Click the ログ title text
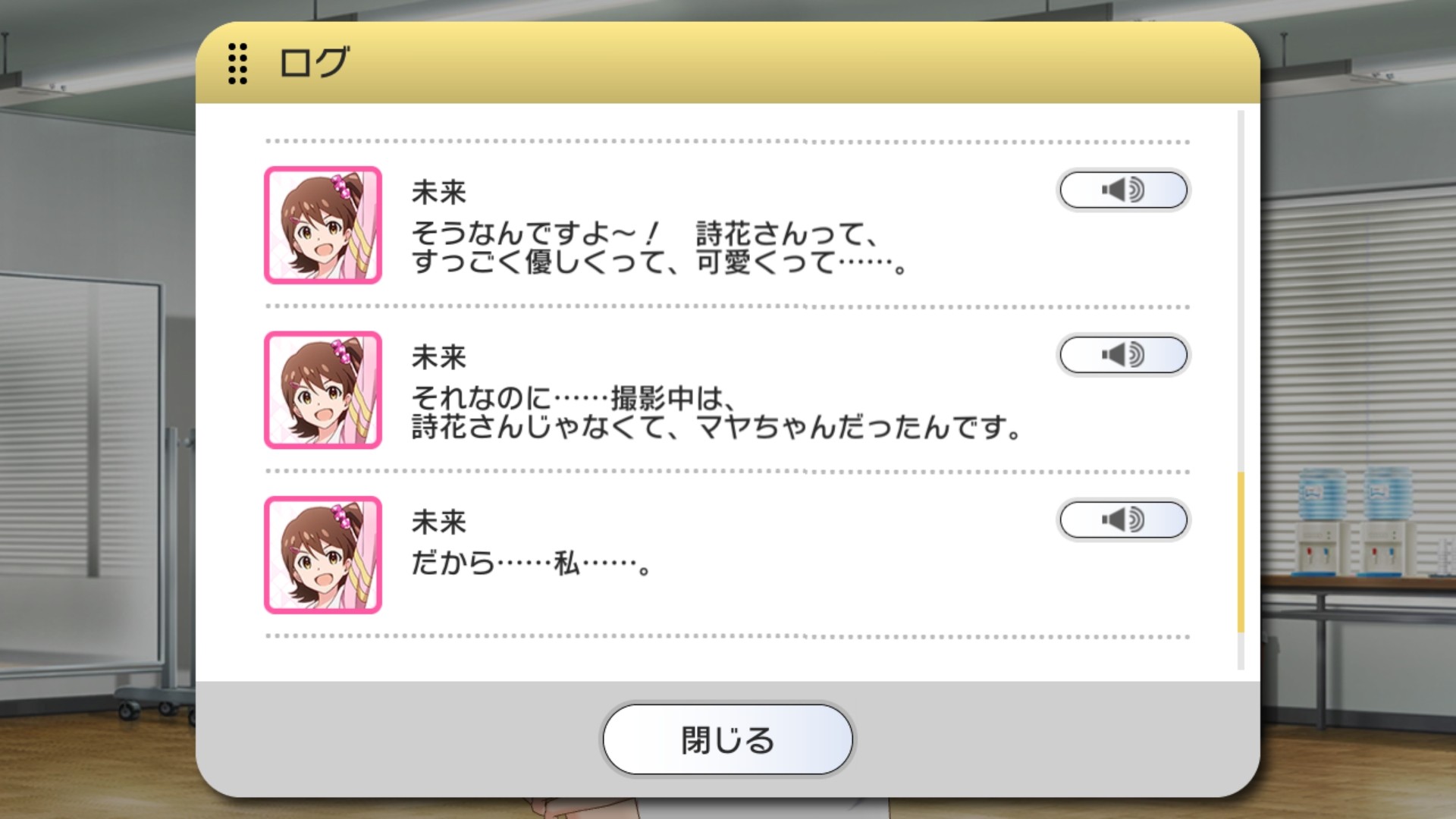 point(314,62)
